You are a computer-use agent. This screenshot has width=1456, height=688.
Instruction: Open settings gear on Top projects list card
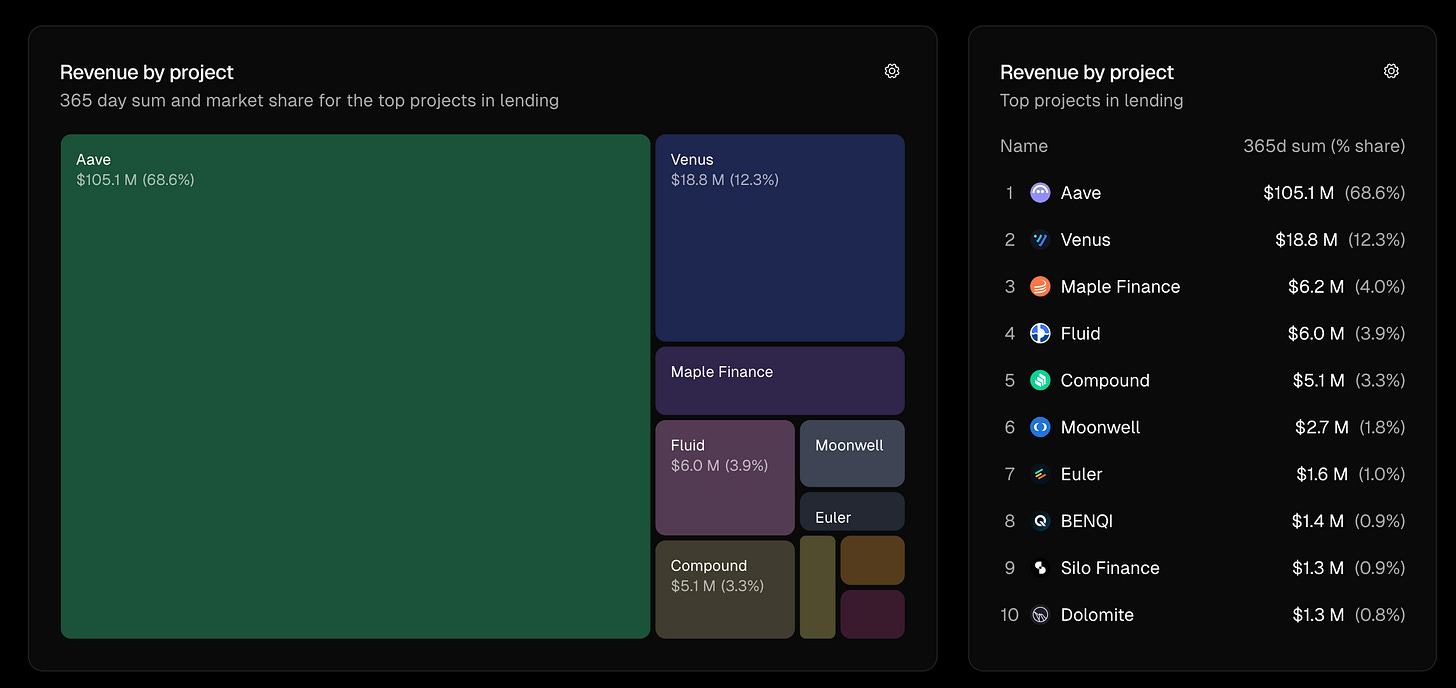pos(1391,71)
